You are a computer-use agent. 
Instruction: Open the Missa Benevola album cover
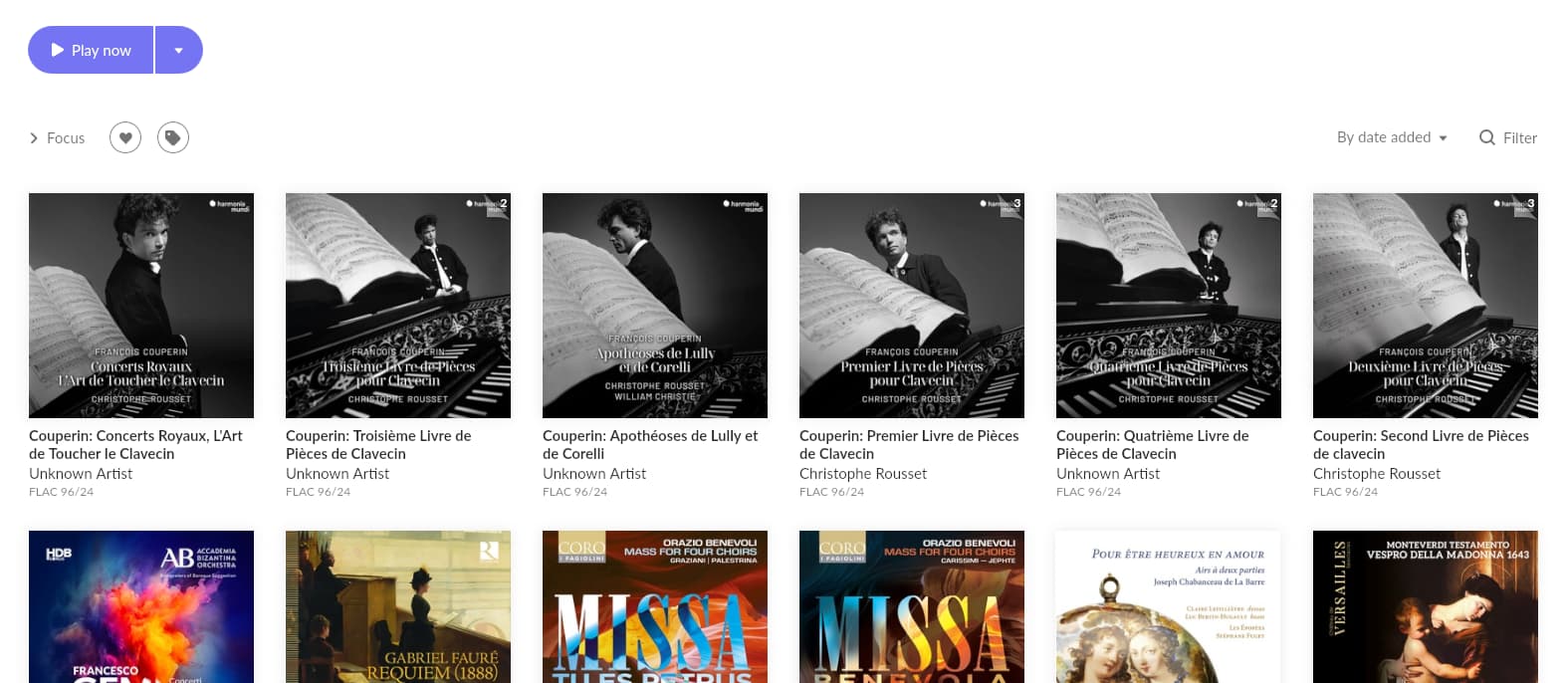coord(912,606)
